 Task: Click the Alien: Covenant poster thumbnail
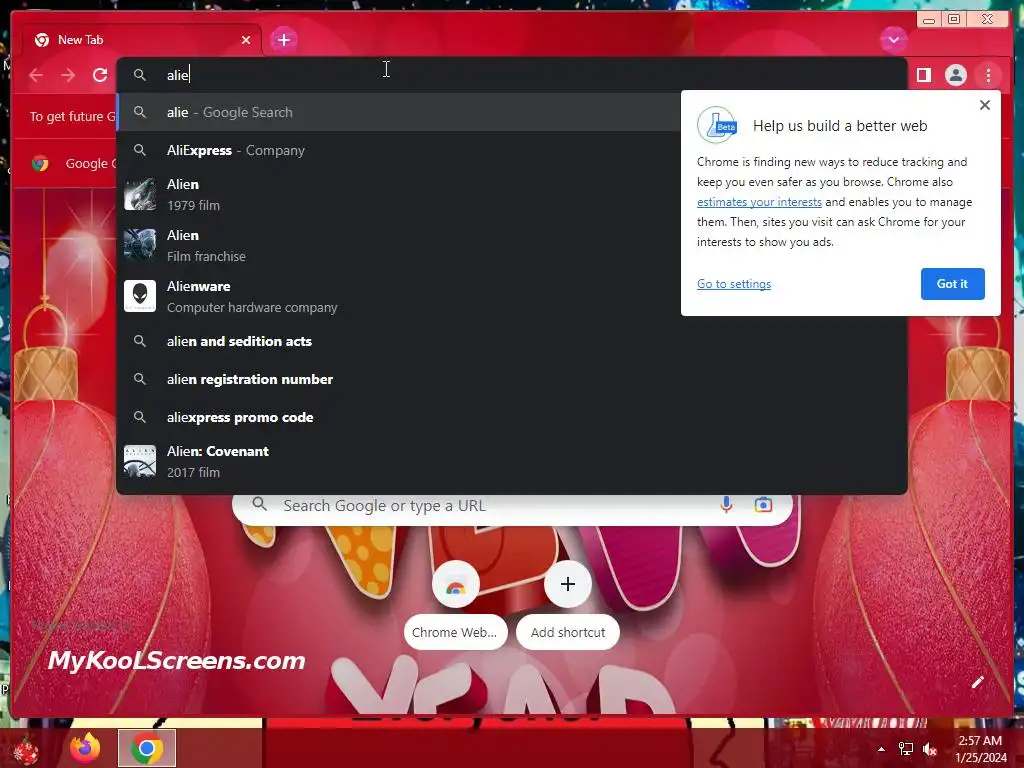point(140,461)
